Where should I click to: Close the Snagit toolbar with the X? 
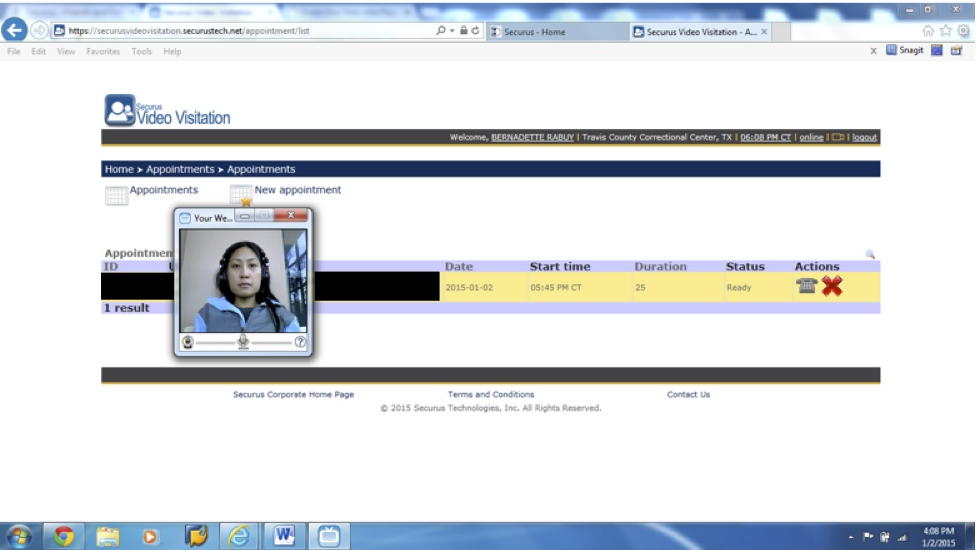(873, 51)
